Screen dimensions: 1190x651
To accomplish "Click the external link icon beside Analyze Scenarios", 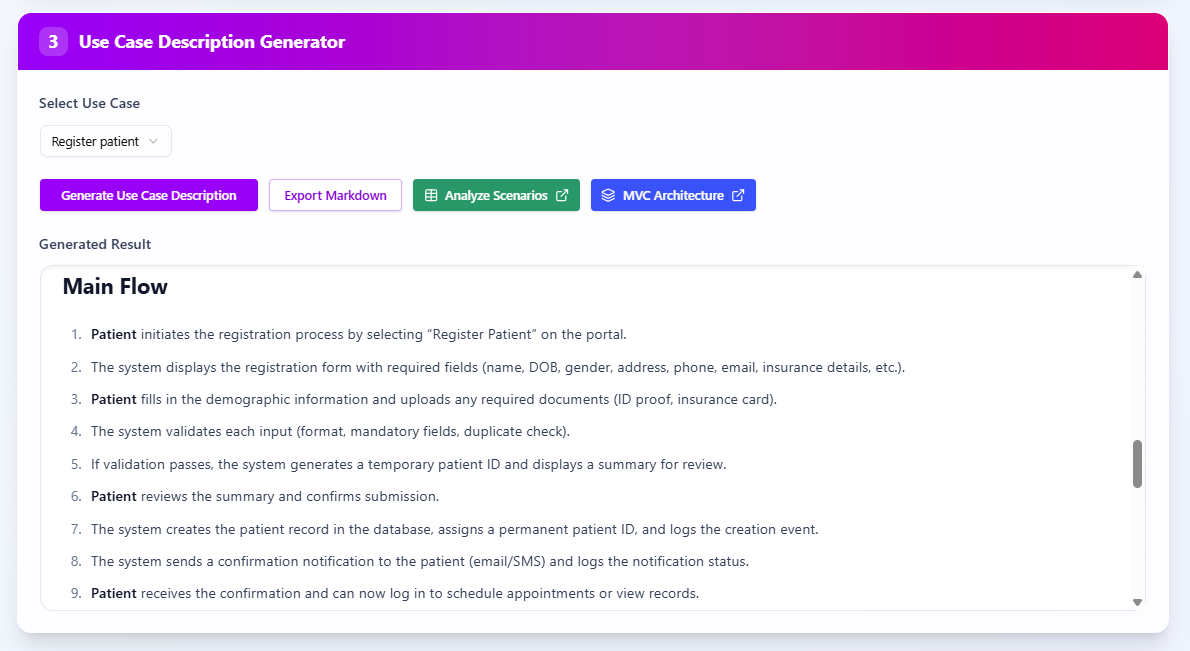I will click(562, 195).
